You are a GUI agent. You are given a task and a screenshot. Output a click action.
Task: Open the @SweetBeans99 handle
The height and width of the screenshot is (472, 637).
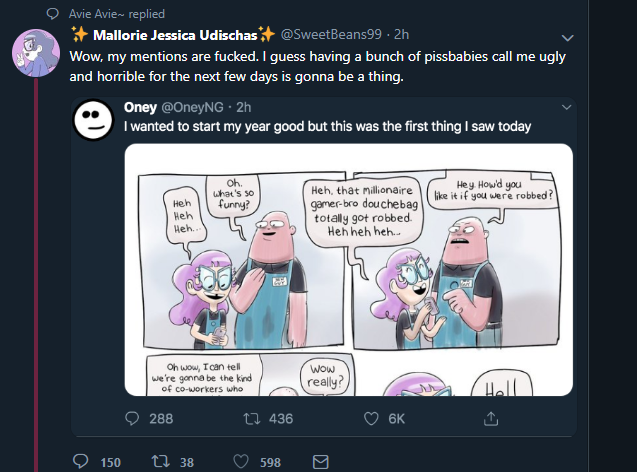click(x=331, y=35)
